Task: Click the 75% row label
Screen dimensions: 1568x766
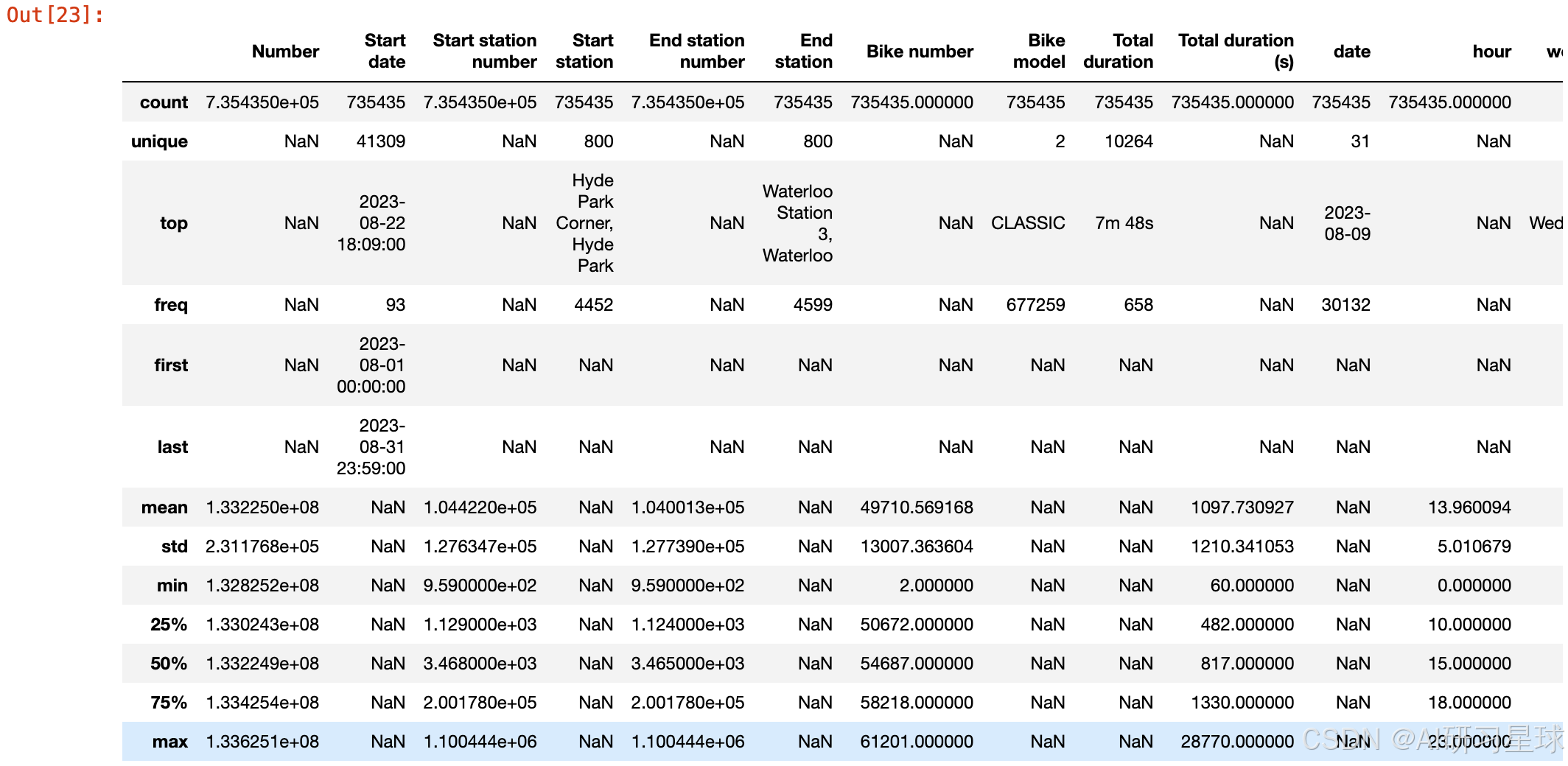Action: pyautogui.click(x=169, y=703)
